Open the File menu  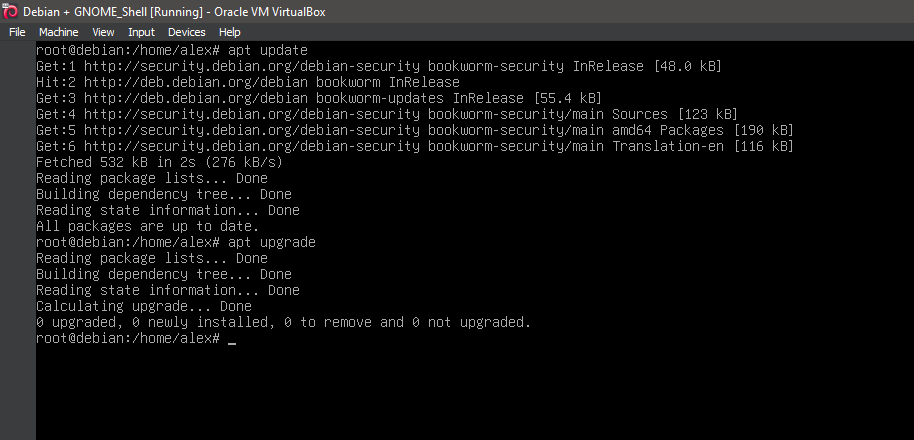pos(17,32)
